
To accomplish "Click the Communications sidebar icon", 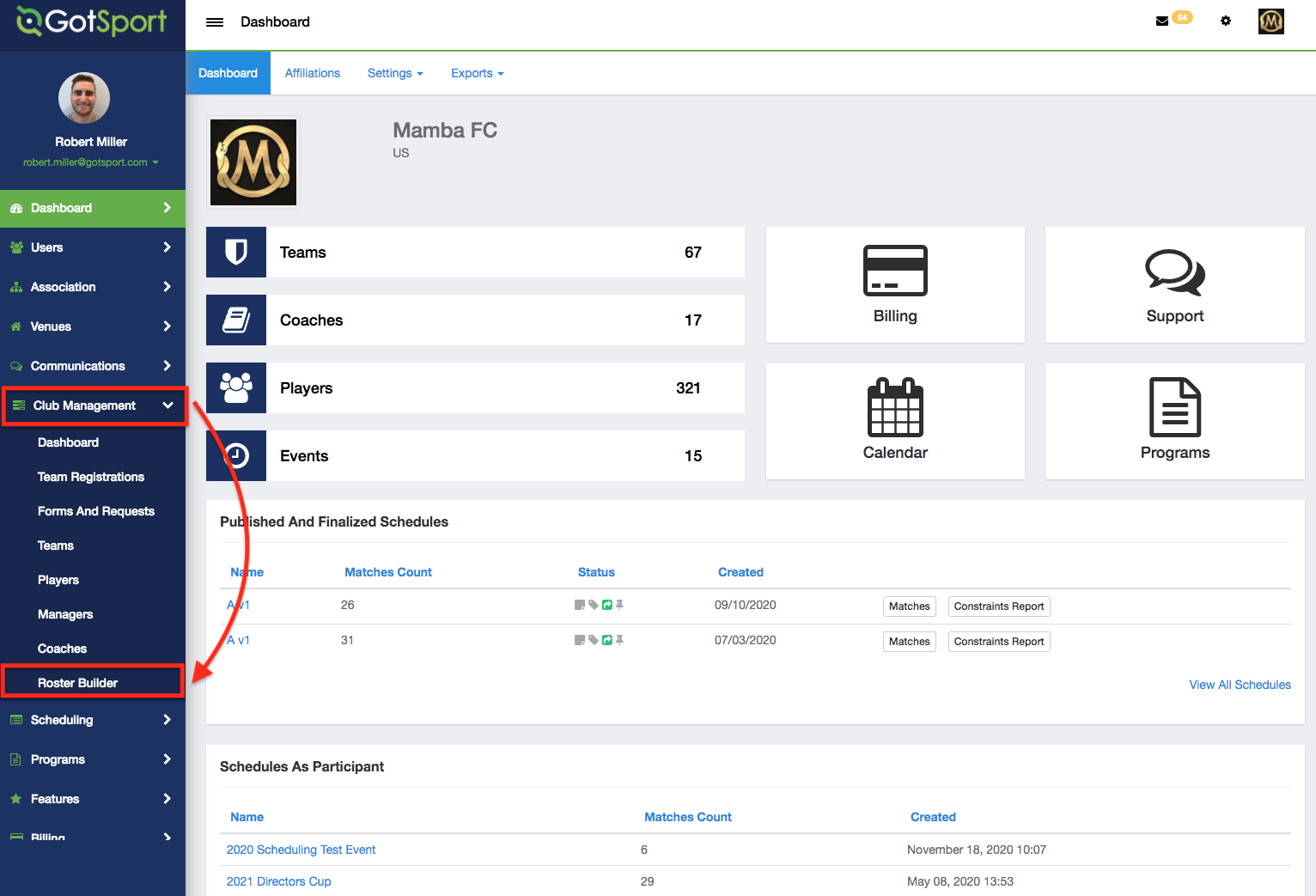I will [x=16, y=366].
